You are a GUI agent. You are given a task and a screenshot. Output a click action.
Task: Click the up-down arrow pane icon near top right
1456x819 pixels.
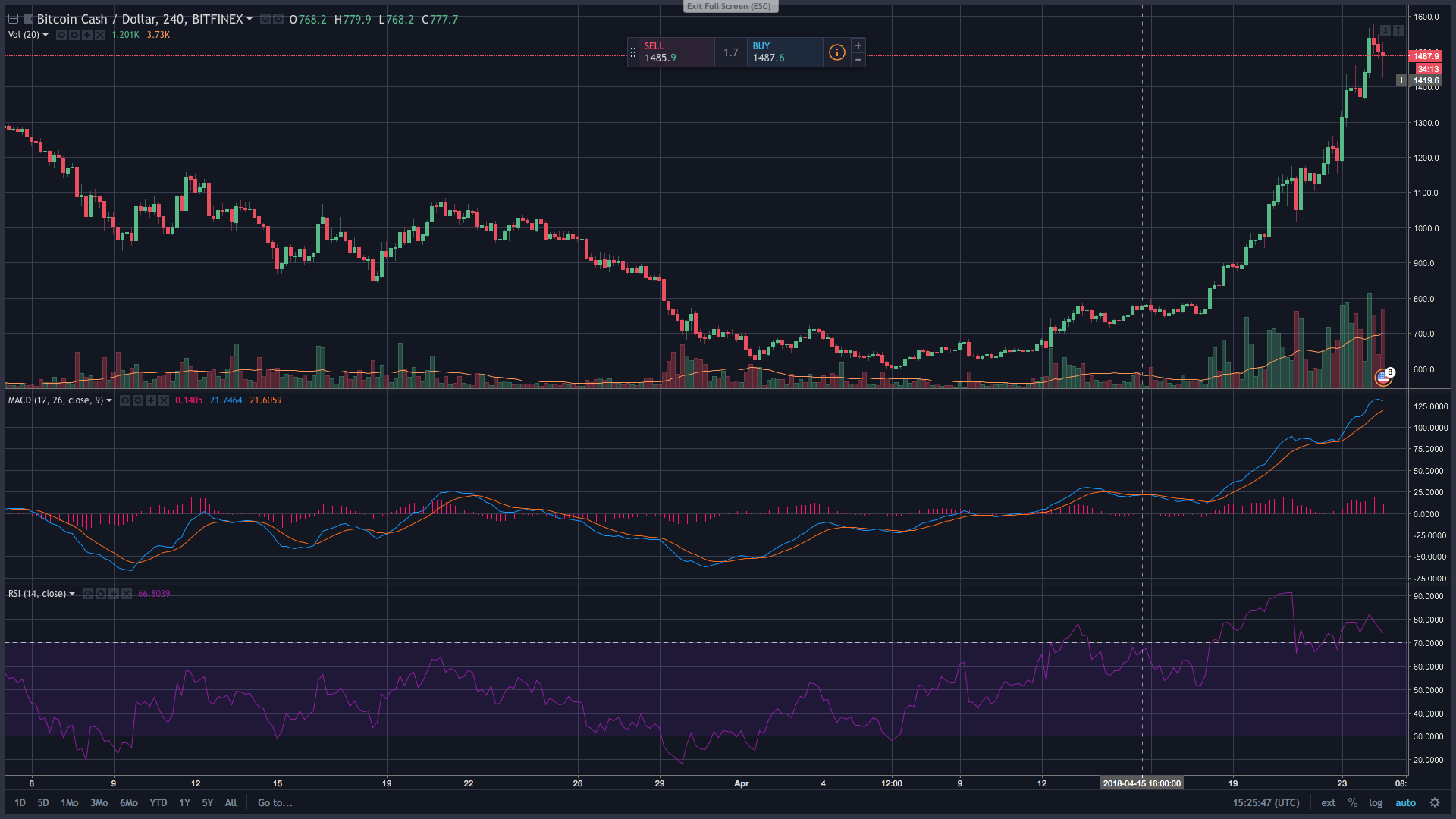1398,30
